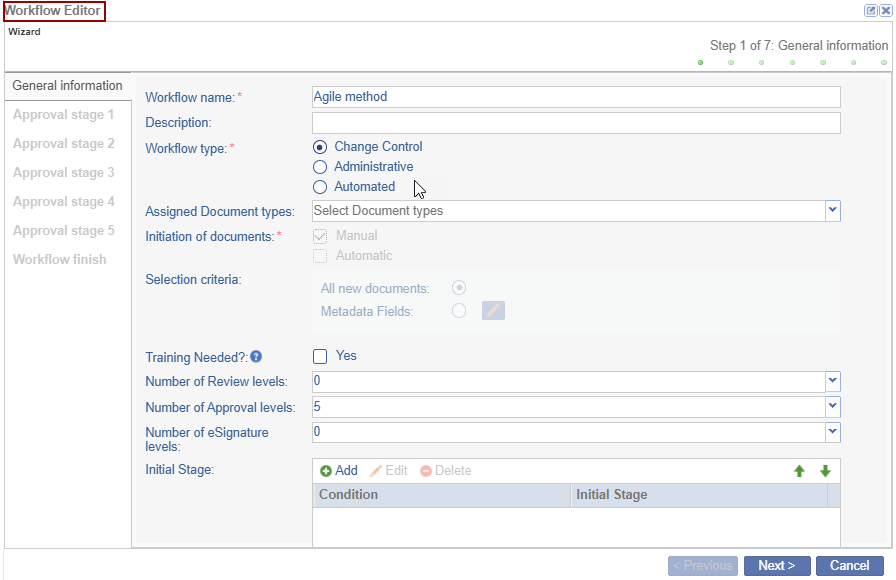
Task: Enable the Training Needed Yes checkbox
Action: click(x=320, y=356)
